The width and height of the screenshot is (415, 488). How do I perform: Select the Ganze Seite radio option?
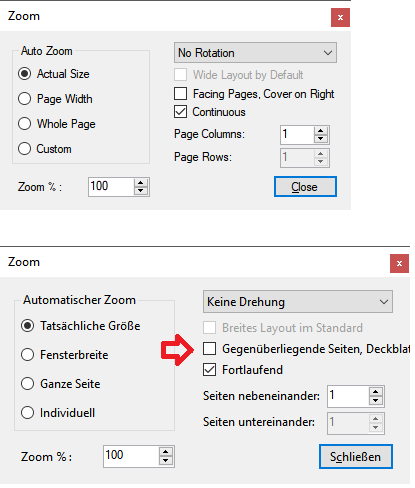click(27, 384)
